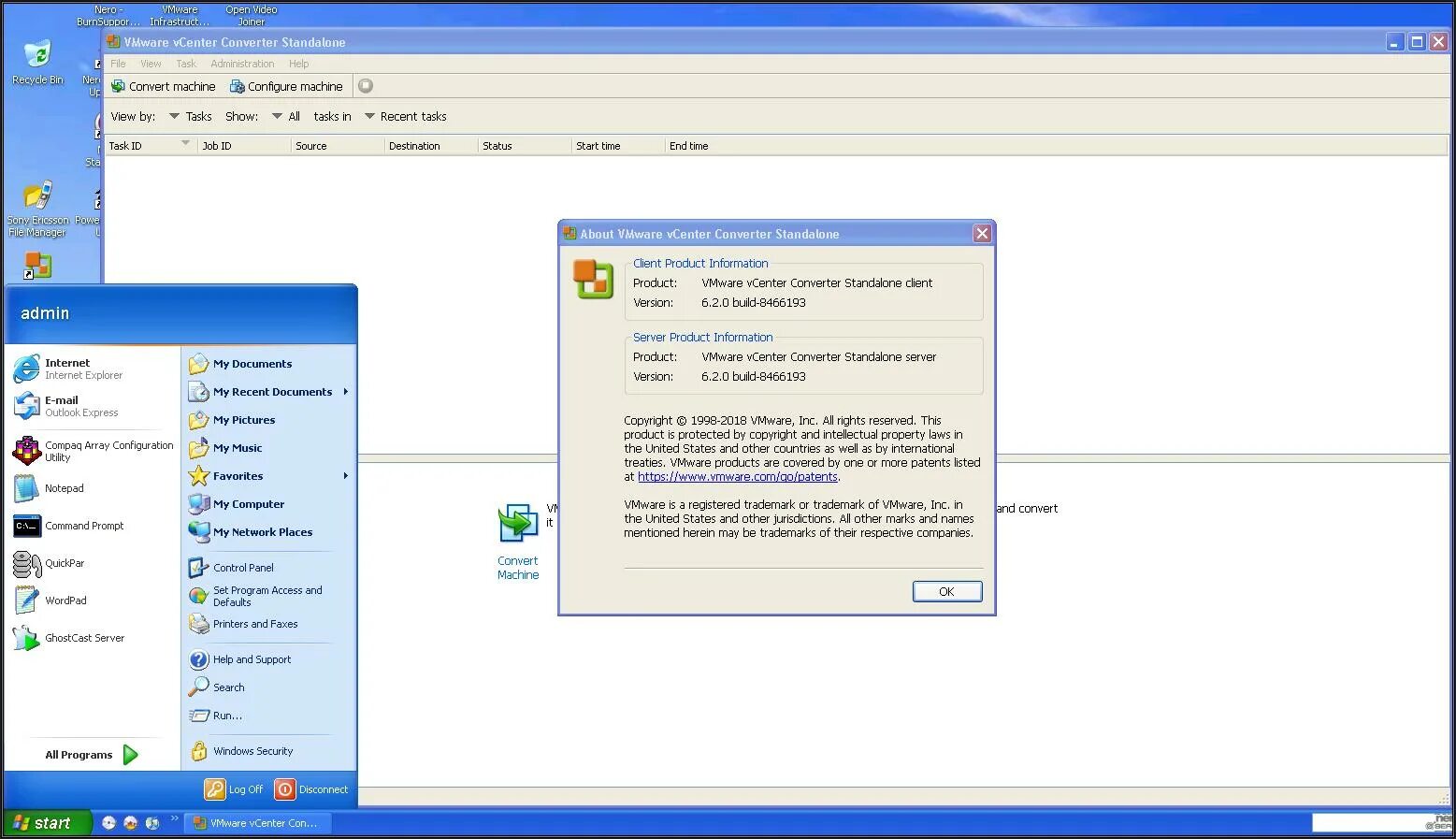Click the Task ID column sort arrow

pos(185,143)
